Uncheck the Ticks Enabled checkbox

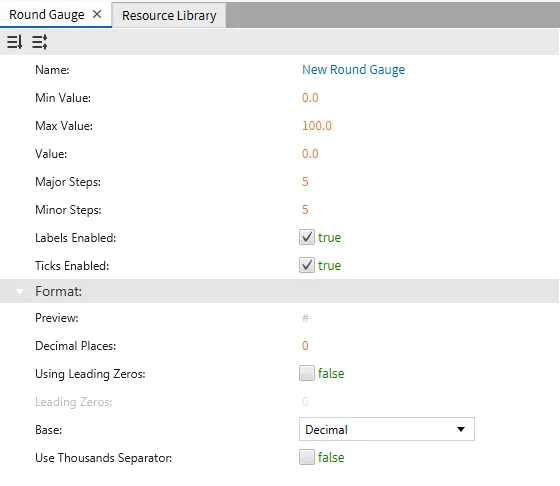[307, 265]
